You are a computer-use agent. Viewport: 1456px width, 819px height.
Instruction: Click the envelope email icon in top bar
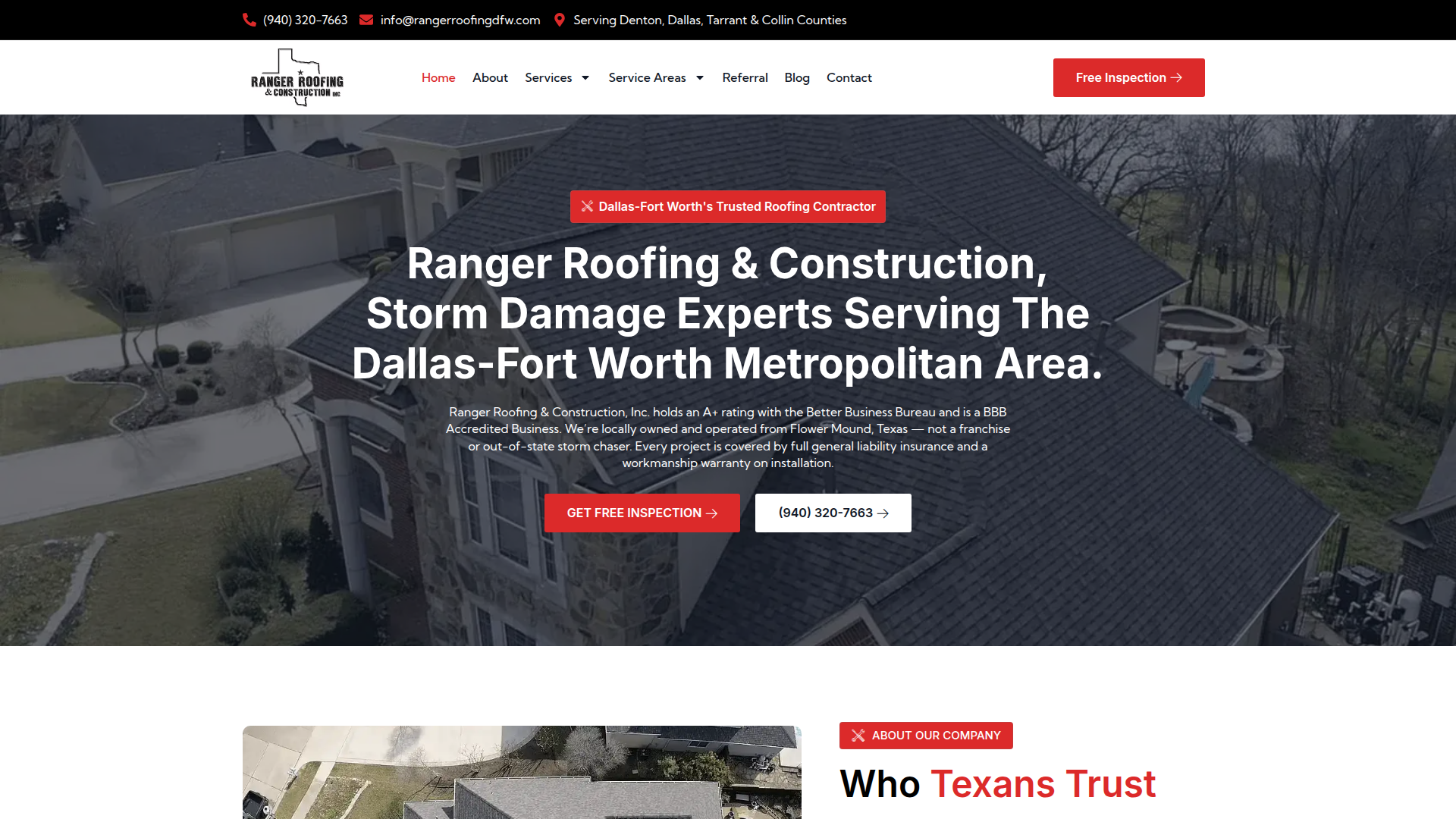(366, 20)
